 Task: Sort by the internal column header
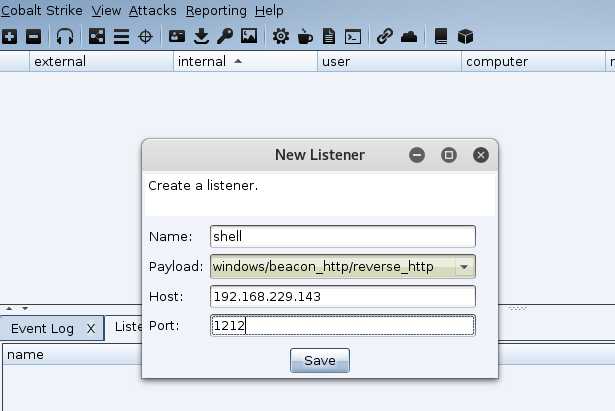tap(246, 62)
